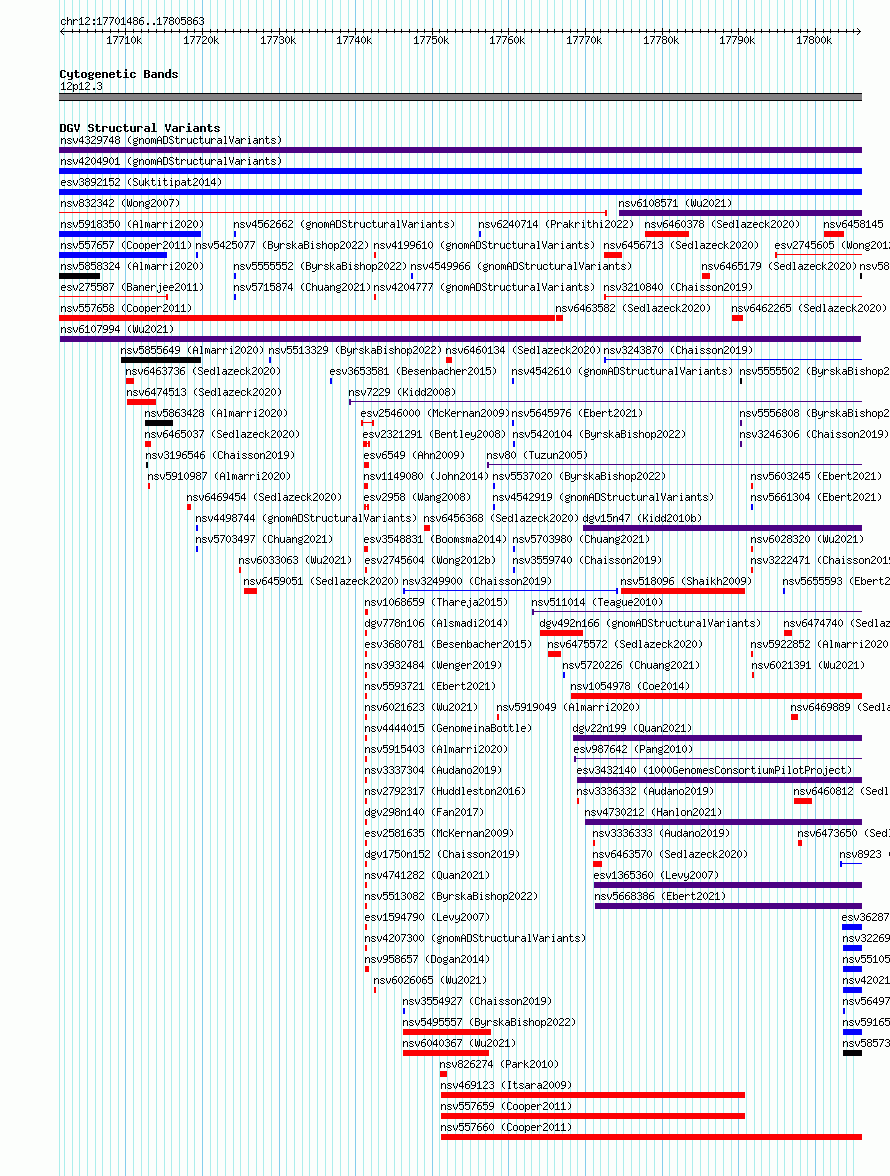Open esv987642 Pang2010 variant

634,749
